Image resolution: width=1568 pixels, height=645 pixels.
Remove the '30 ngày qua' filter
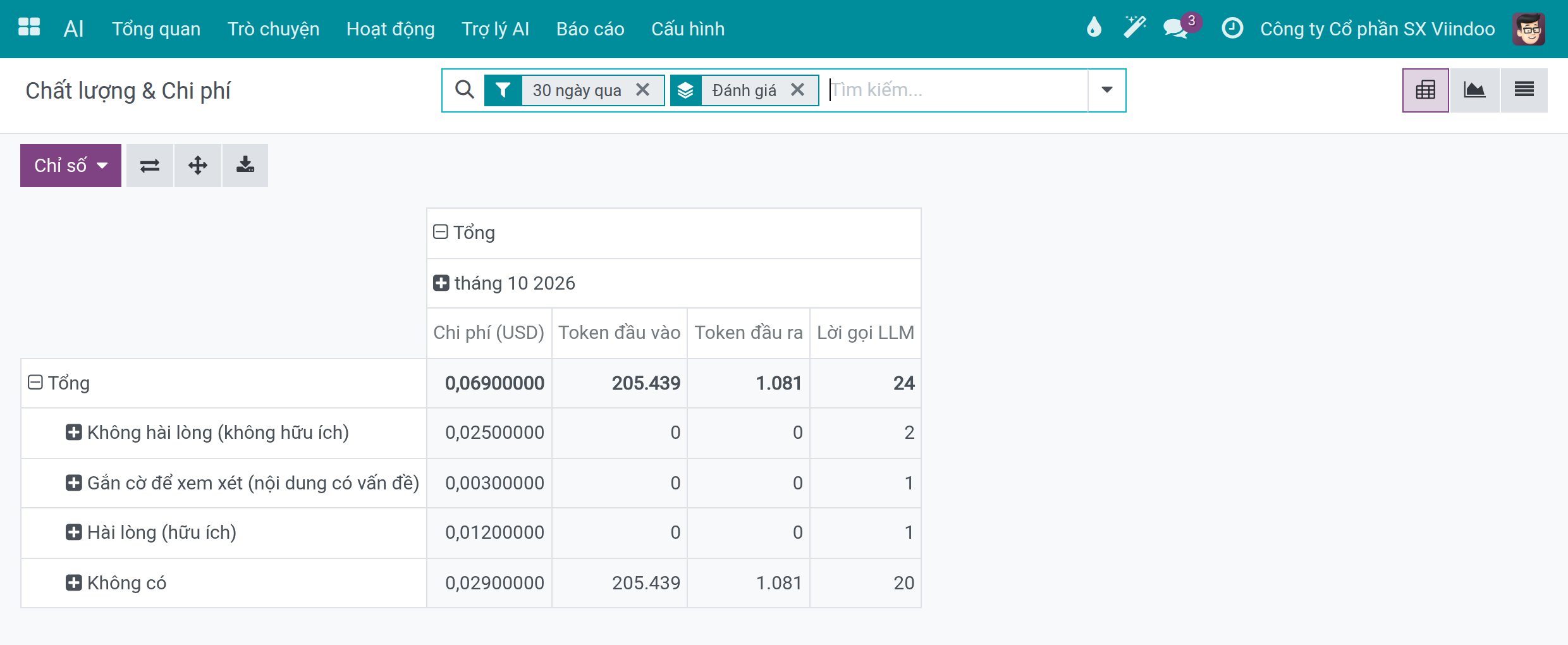pos(643,90)
